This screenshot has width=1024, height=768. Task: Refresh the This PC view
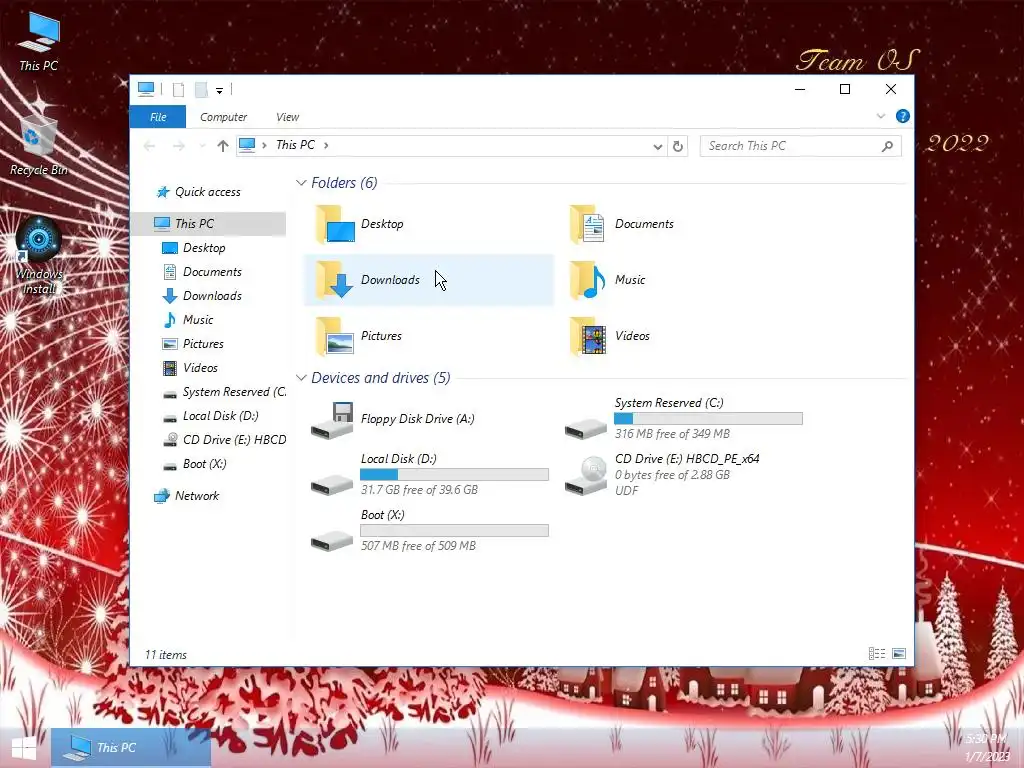(x=678, y=146)
